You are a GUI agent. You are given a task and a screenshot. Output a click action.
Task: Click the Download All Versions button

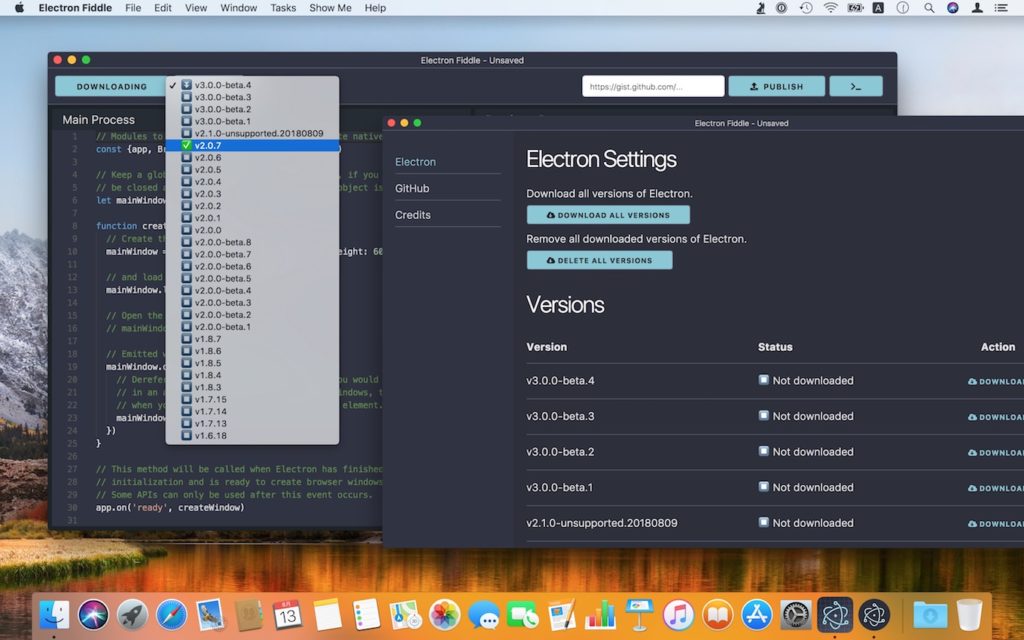point(608,215)
